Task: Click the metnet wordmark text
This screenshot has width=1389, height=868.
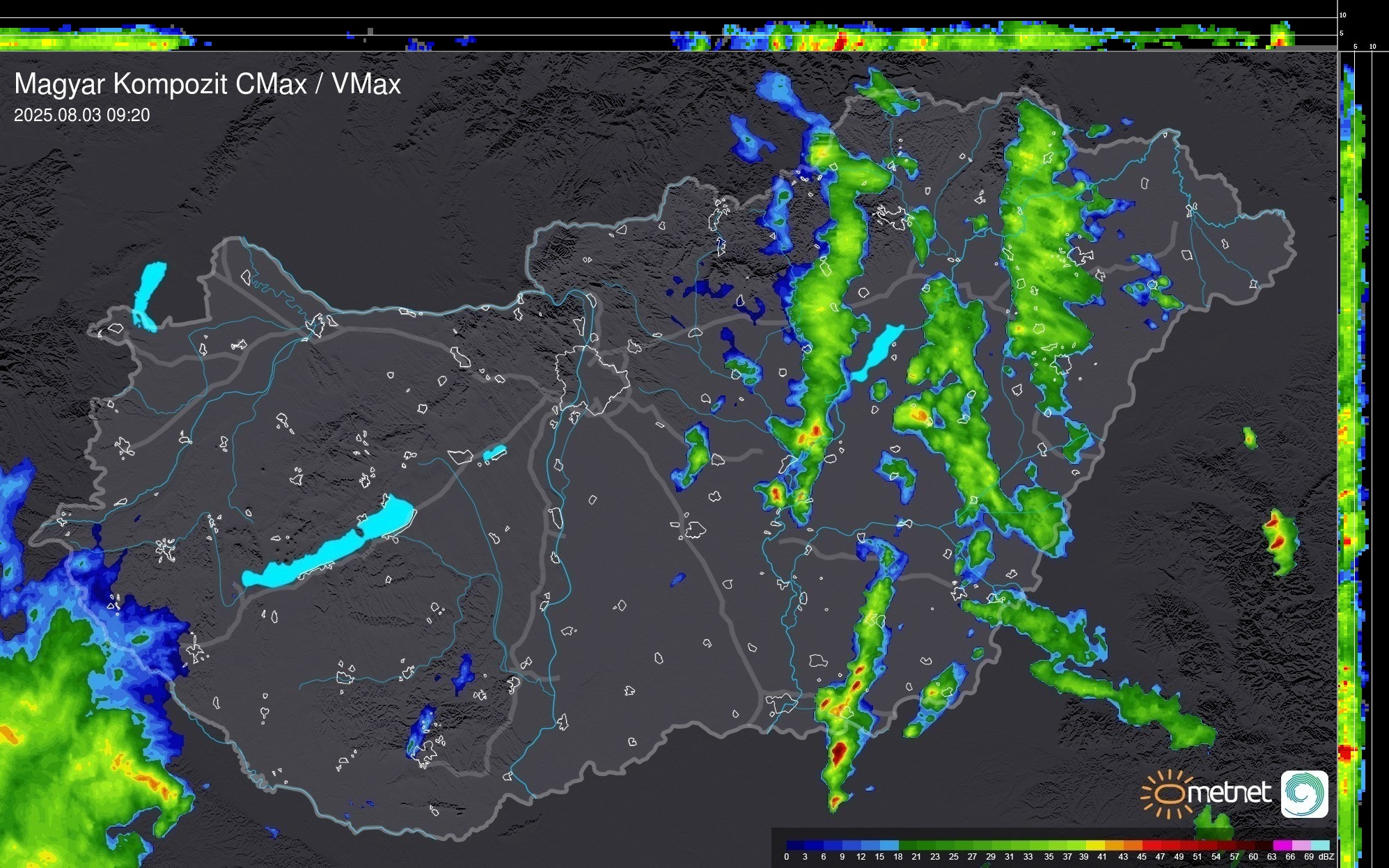Action: [1230, 793]
